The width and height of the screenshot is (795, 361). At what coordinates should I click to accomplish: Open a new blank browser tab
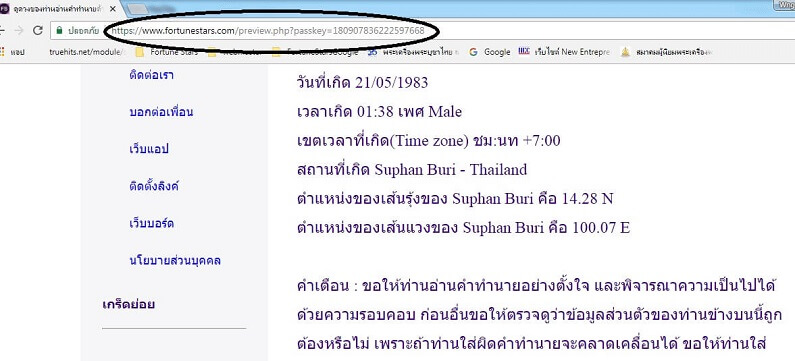click(x=137, y=9)
